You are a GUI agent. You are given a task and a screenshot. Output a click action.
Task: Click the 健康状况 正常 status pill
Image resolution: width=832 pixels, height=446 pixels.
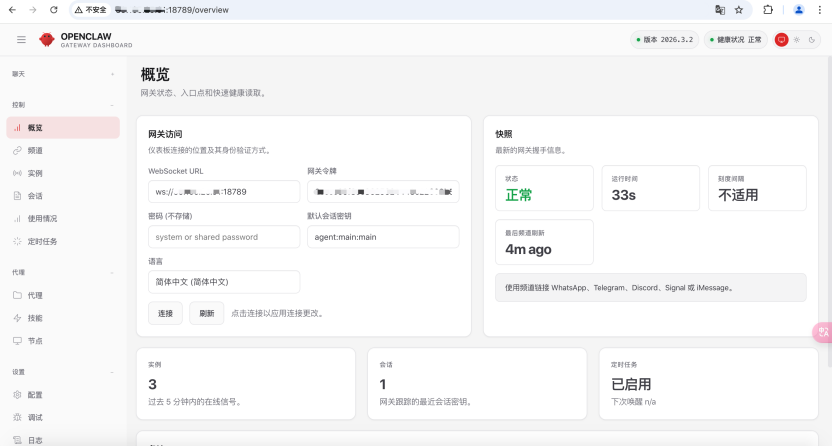point(736,40)
